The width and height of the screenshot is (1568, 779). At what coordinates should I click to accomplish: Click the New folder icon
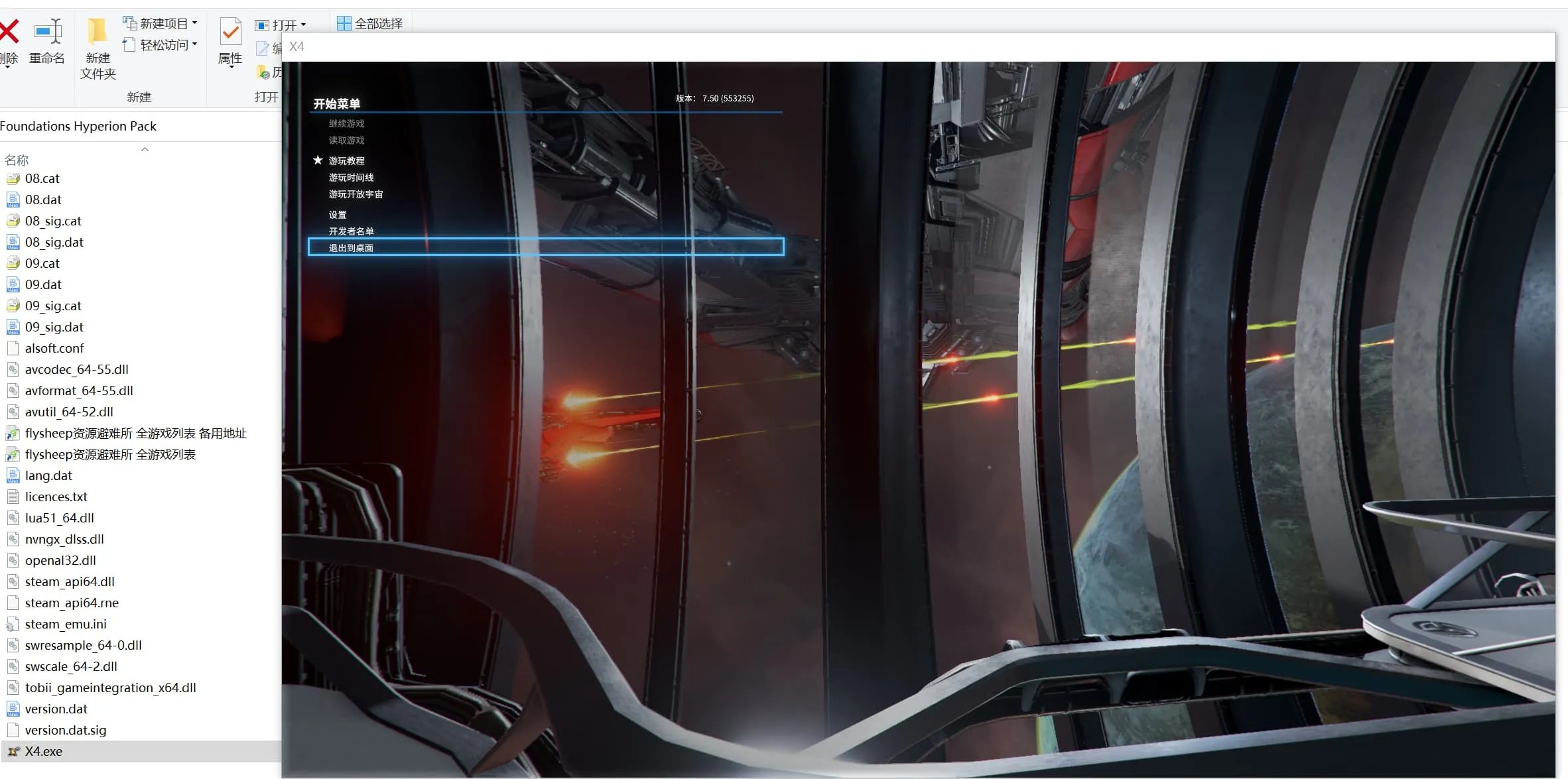click(98, 31)
